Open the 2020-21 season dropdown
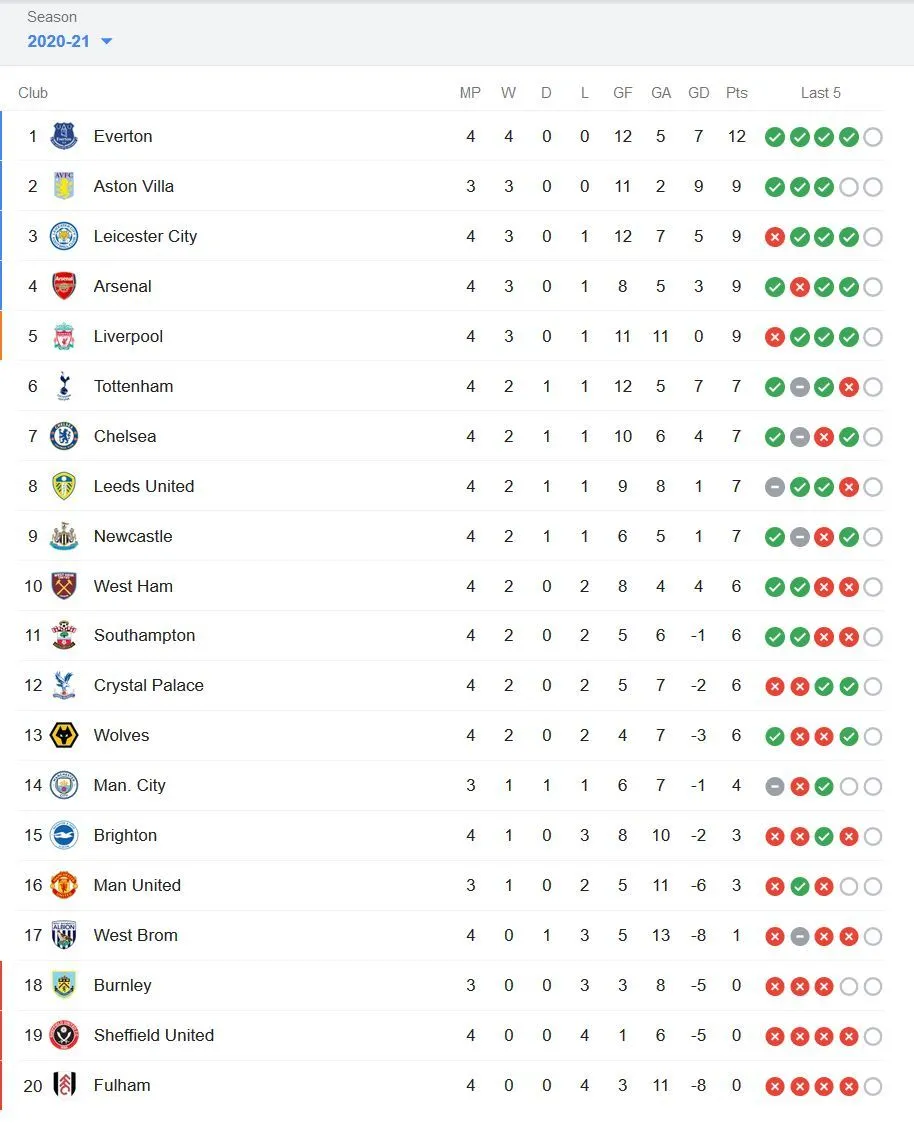This screenshot has width=914, height=1123. pyautogui.click(x=70, y=41)
